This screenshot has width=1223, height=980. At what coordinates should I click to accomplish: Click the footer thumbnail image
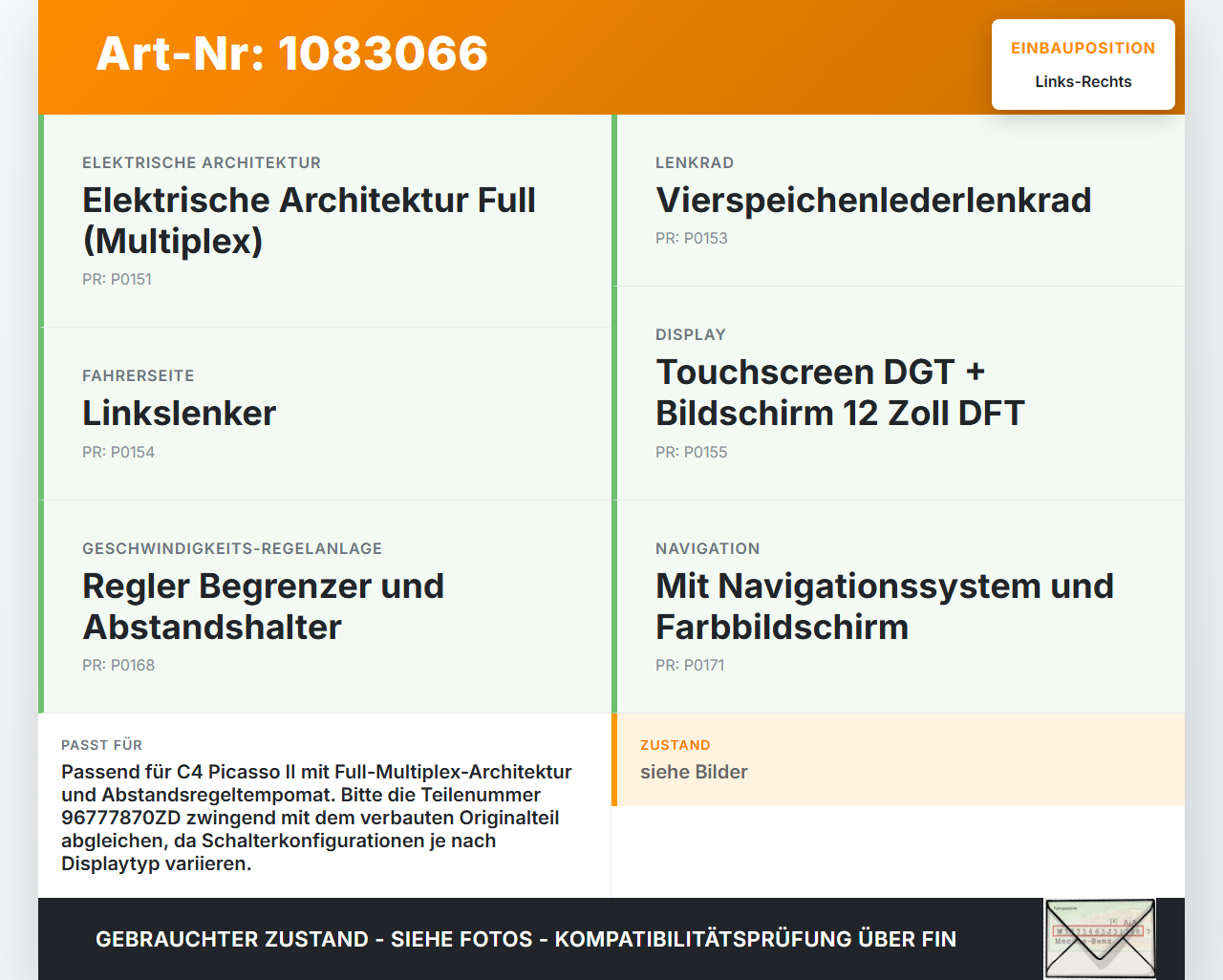(x=1100, y=939)
